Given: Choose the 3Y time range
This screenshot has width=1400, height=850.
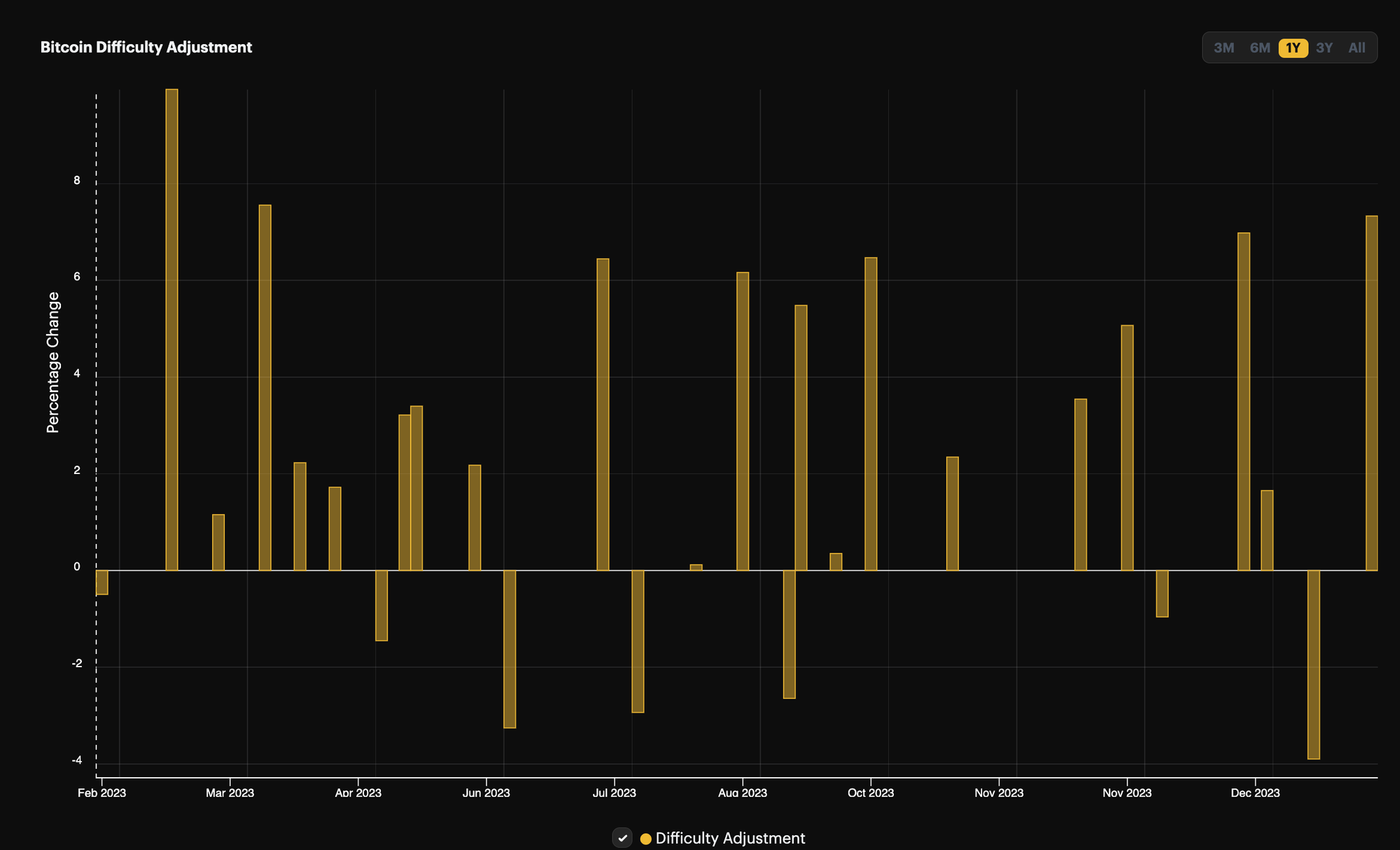Looking at the screenshot, I should coord(1324,48).
